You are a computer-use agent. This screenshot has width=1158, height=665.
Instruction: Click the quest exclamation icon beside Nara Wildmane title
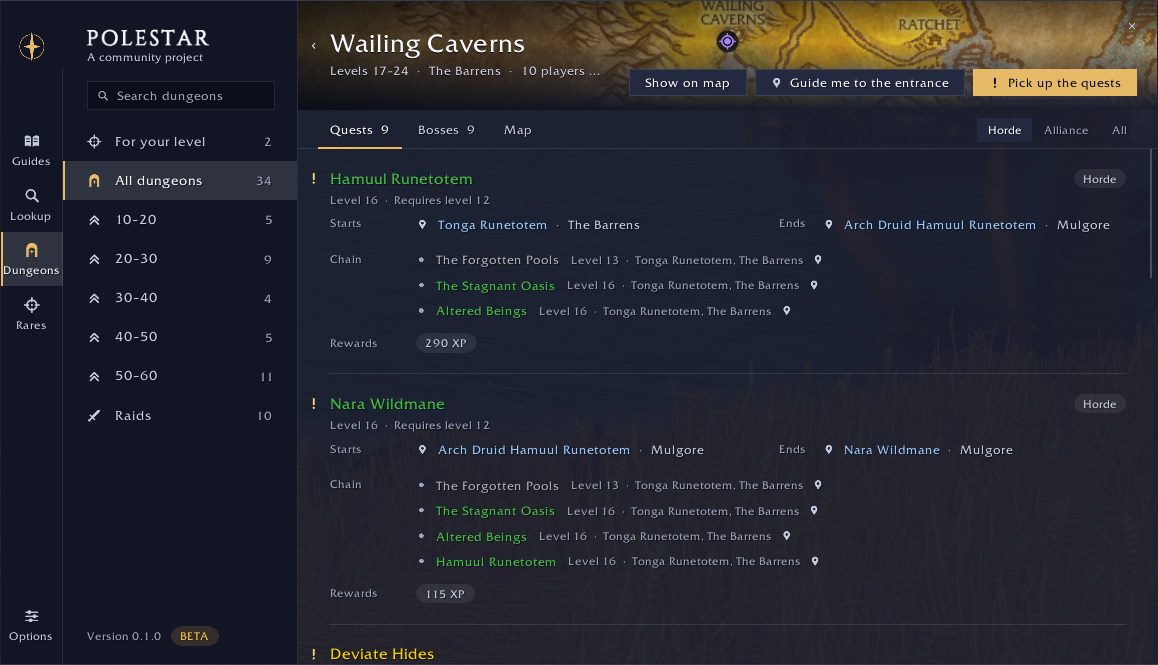(314, 404)
